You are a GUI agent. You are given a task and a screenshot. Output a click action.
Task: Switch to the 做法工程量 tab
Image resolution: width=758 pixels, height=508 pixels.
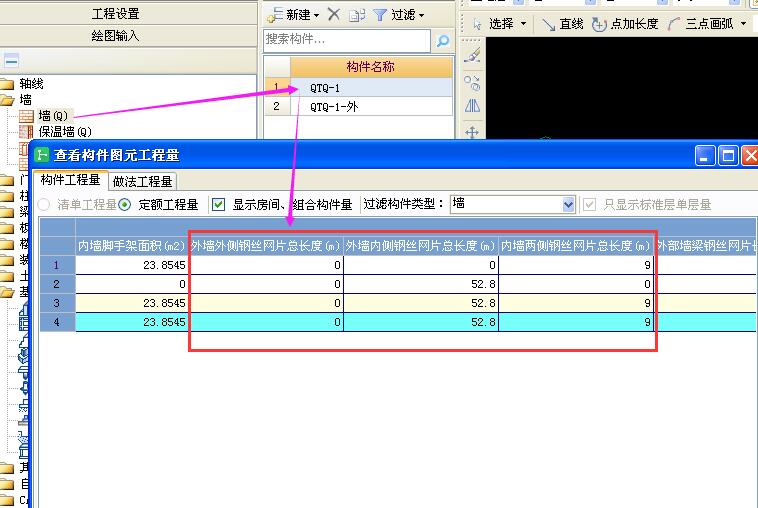point(143,182)
